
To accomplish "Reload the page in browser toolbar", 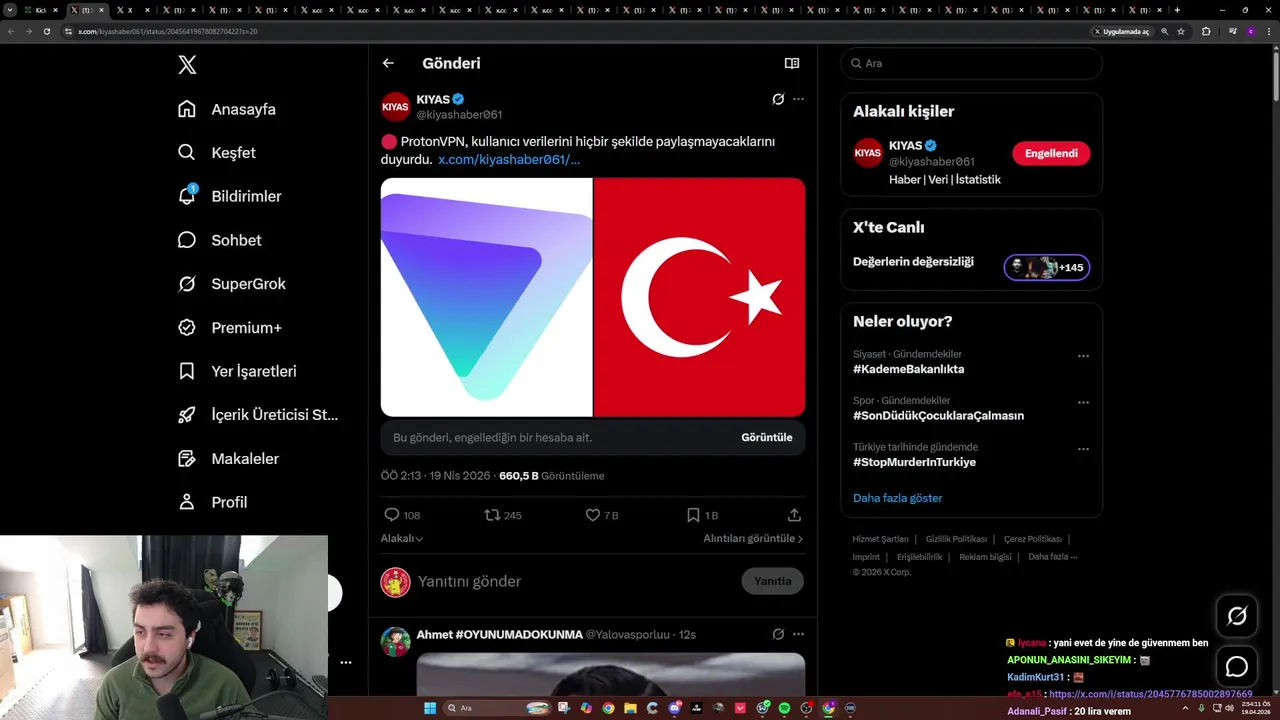I will pos(46,31).
